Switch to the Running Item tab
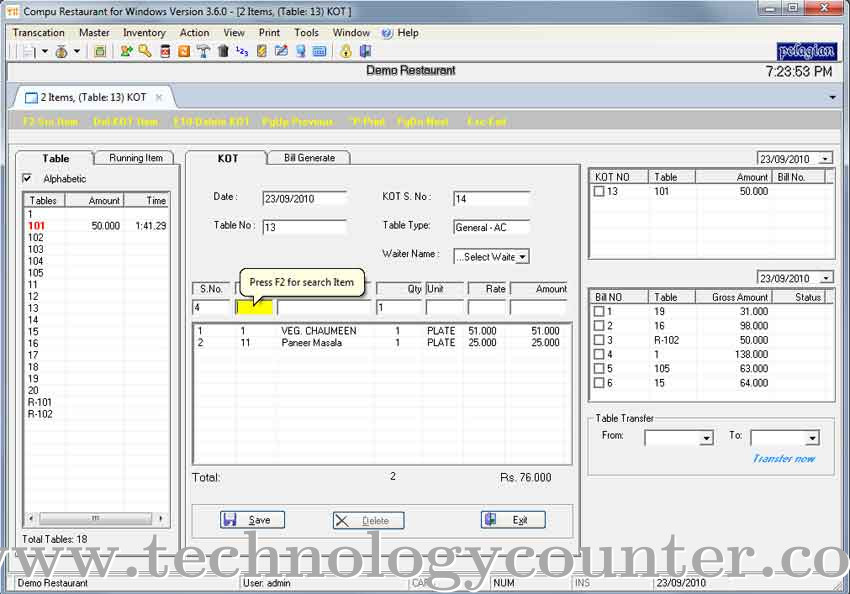The width and height of the screenshot is (850, 594). click(136, 158)
